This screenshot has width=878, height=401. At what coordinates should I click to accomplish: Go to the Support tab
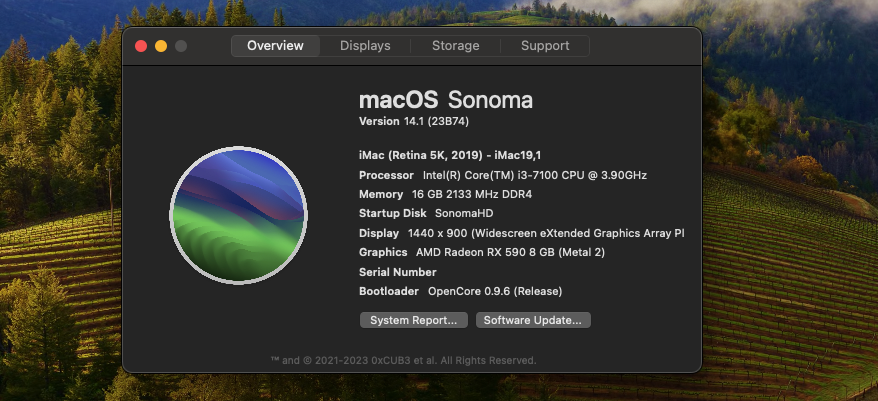(x=545, y=46)
